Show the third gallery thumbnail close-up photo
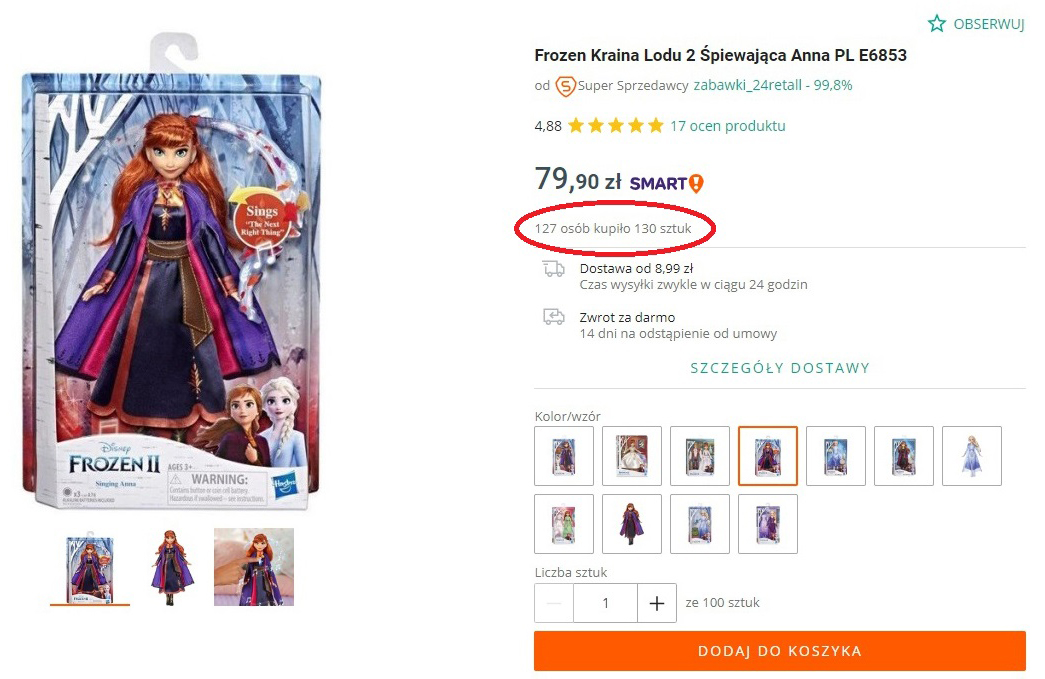Image resolution: width=1045 pixels, height=679 pixels. 254,566
